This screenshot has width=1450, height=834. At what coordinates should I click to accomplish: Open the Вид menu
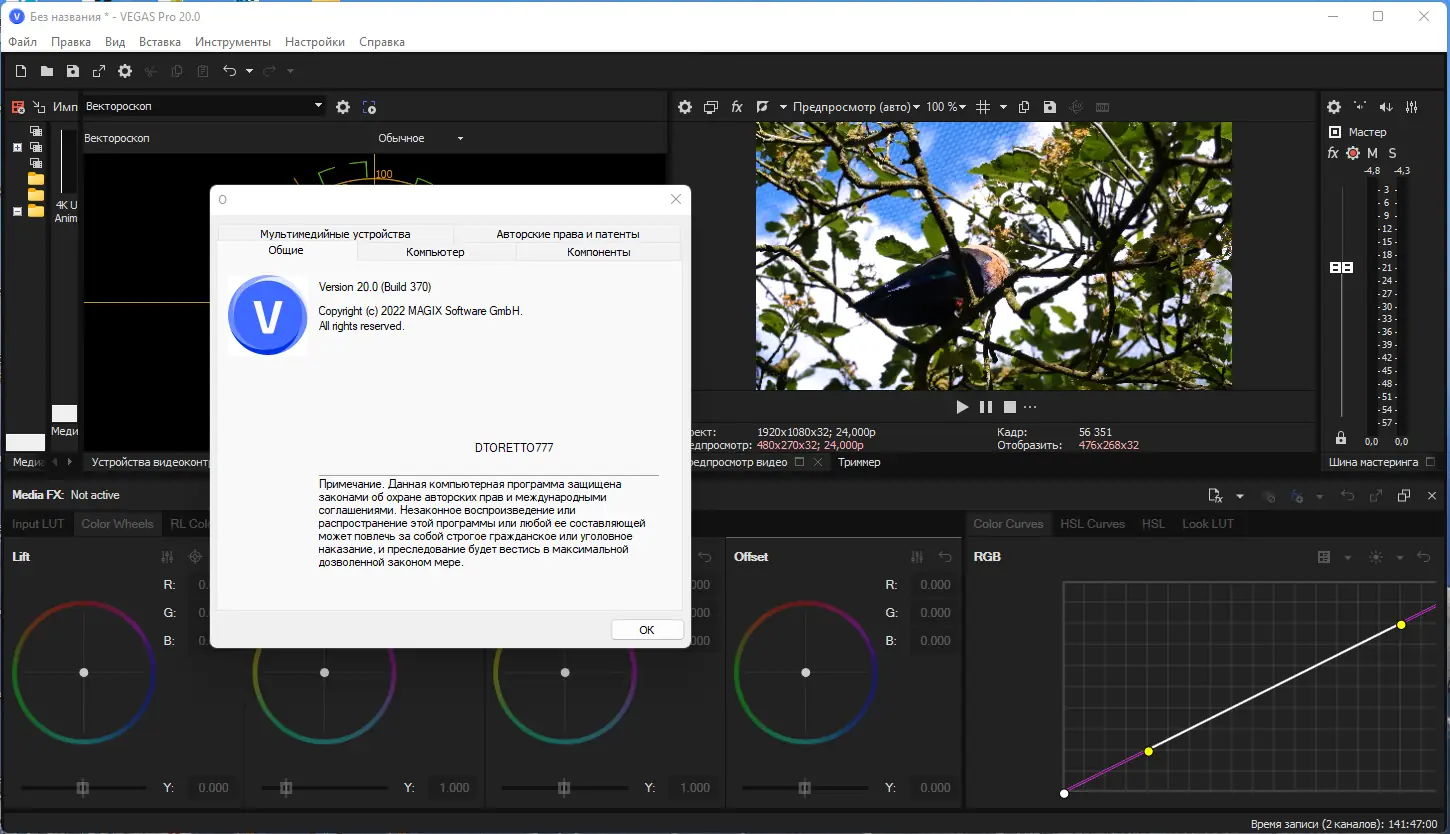pos(115,42)
